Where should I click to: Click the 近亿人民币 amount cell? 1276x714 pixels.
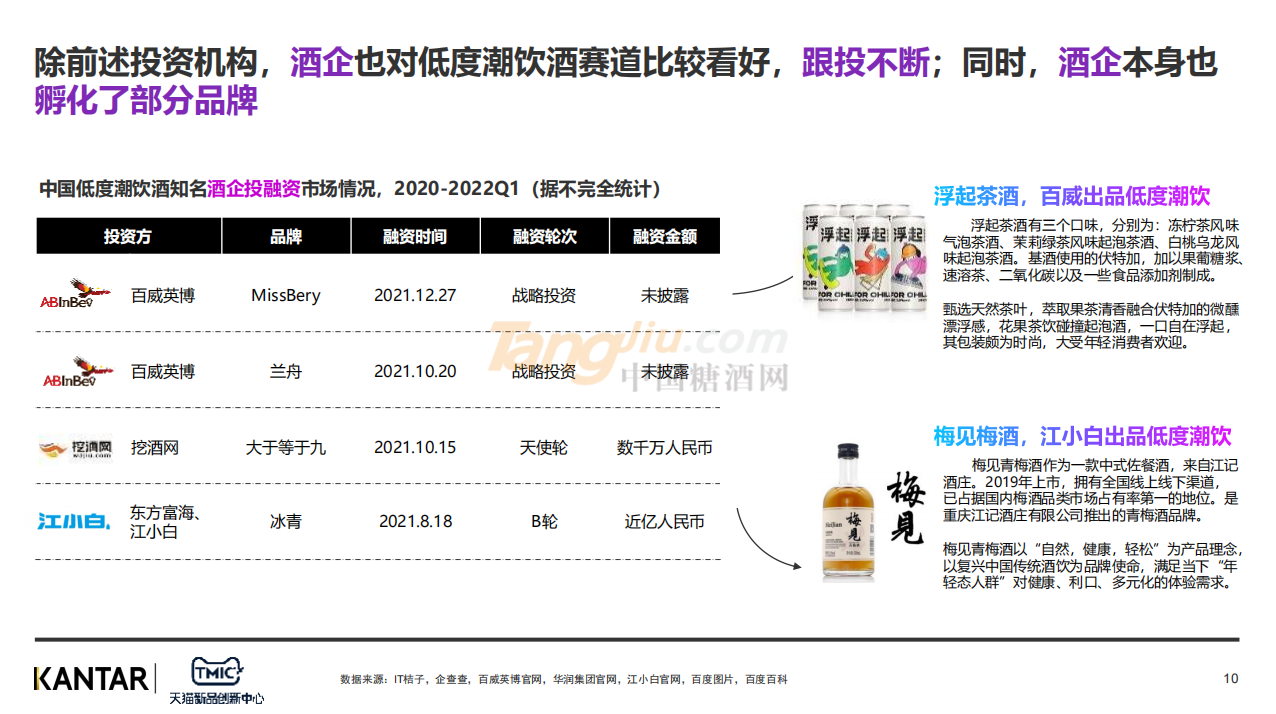click(x=665, y=521)
